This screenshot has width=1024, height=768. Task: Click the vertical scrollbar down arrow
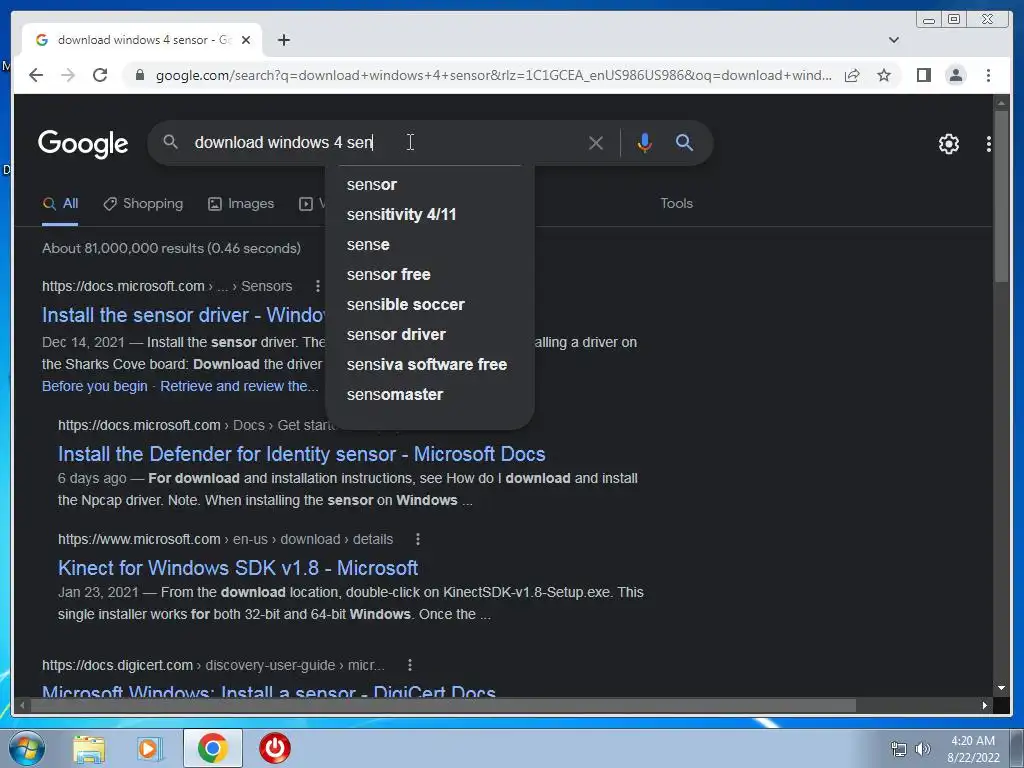pos(1001,688)
